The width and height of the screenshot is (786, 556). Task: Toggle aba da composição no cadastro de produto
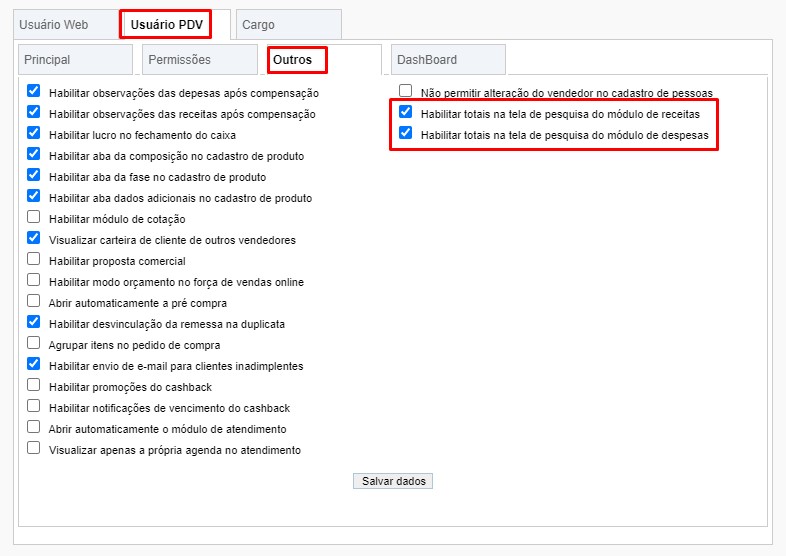click(x=34, y=154)
